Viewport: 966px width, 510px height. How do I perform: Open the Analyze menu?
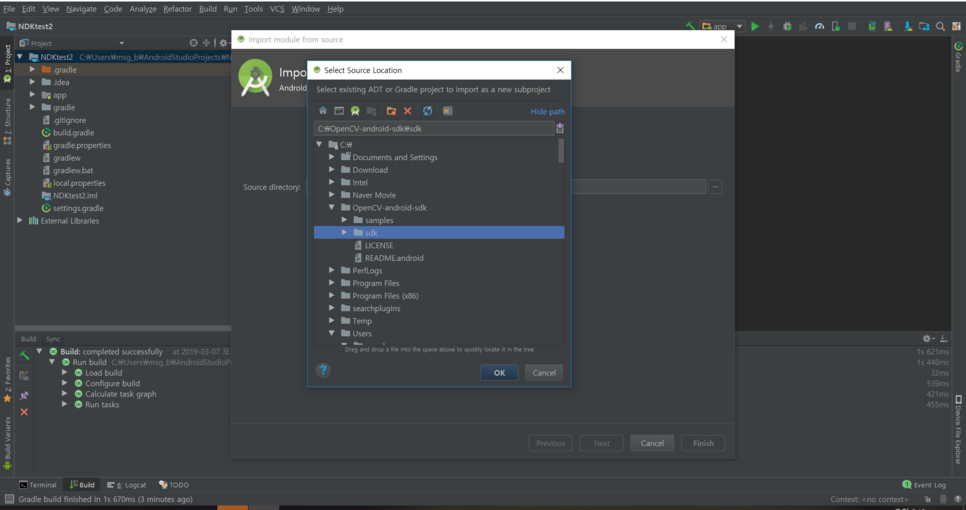(142, 9)
